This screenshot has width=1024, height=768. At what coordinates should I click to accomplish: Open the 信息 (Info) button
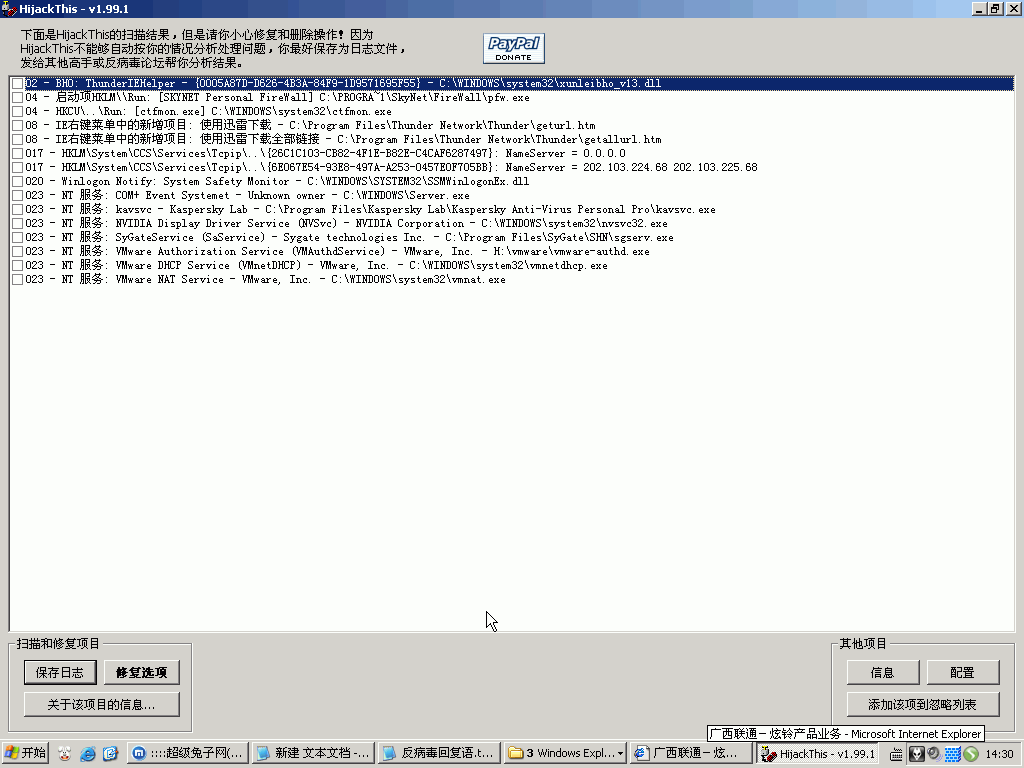882,672
